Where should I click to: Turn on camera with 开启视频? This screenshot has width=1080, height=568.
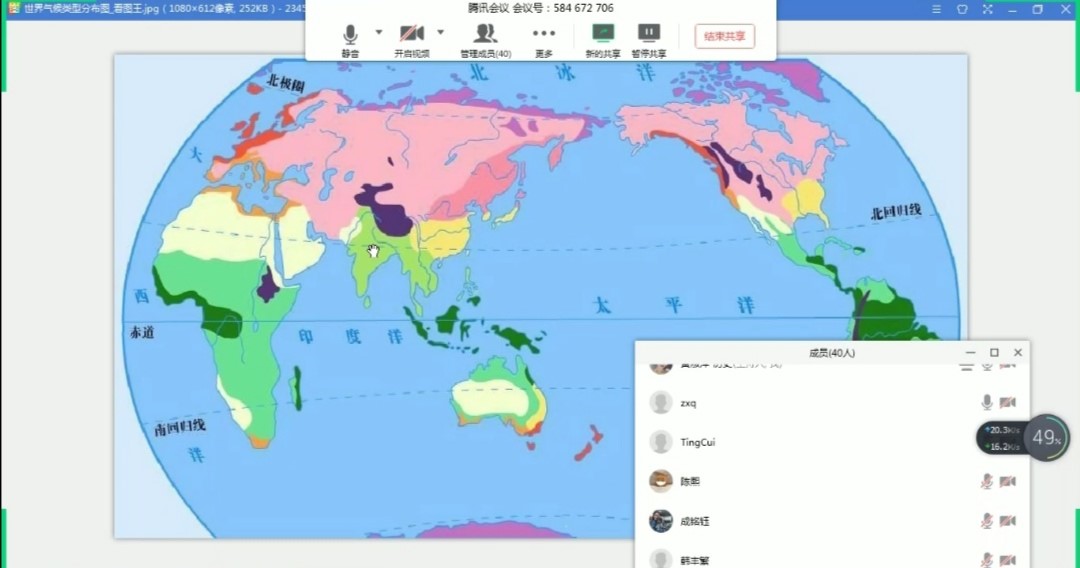coord(411,35)
